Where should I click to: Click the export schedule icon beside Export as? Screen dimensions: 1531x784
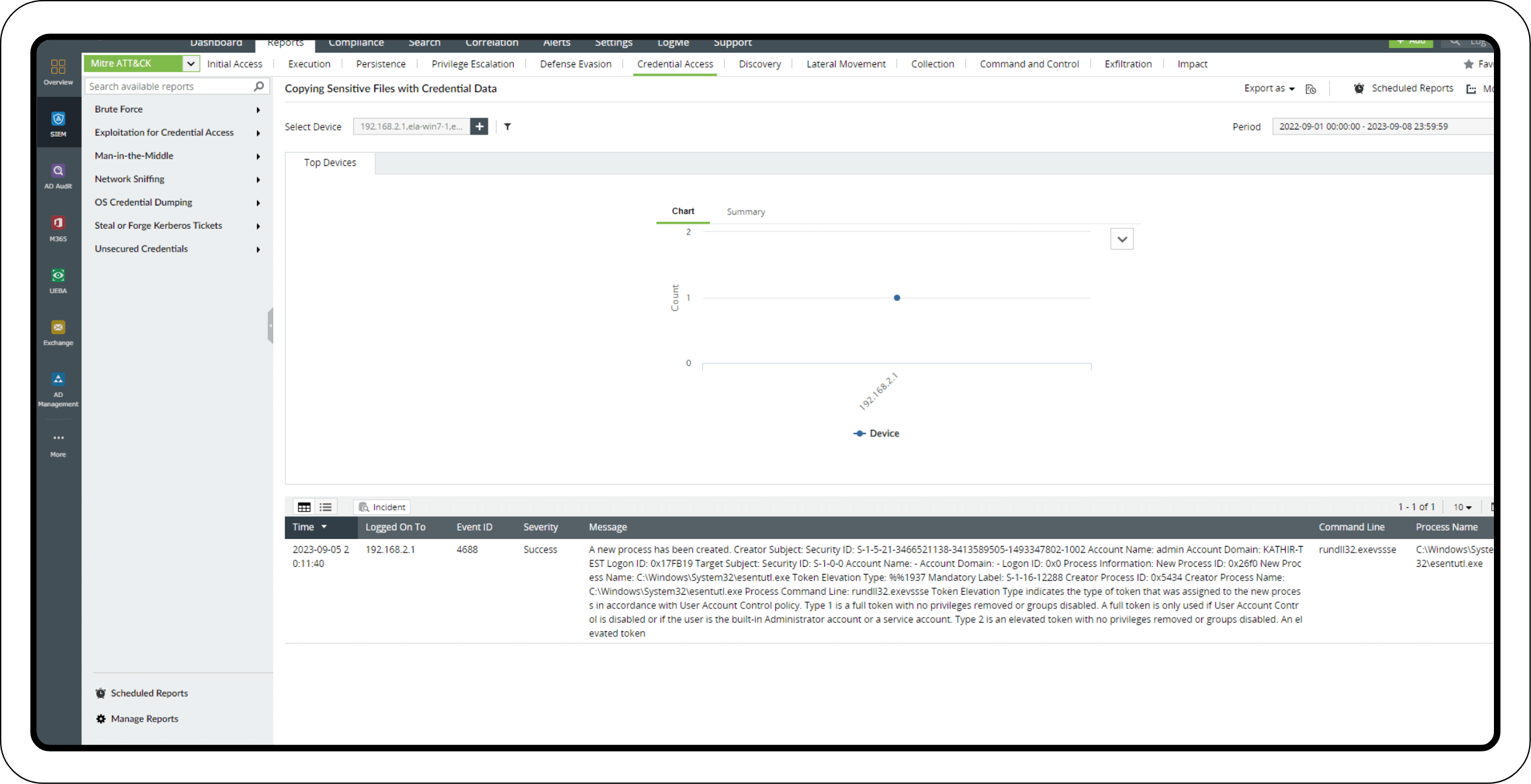coord(1311,89)
